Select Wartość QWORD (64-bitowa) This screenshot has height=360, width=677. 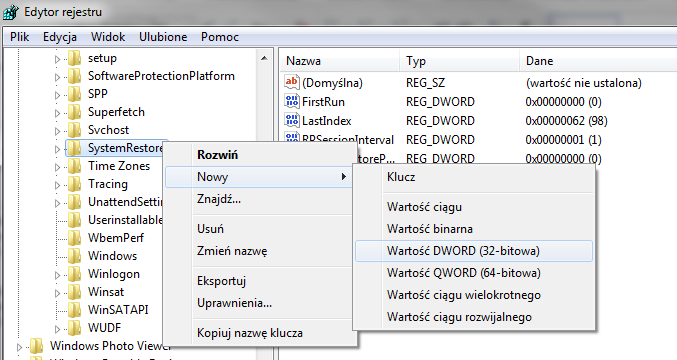coord(474,273)
